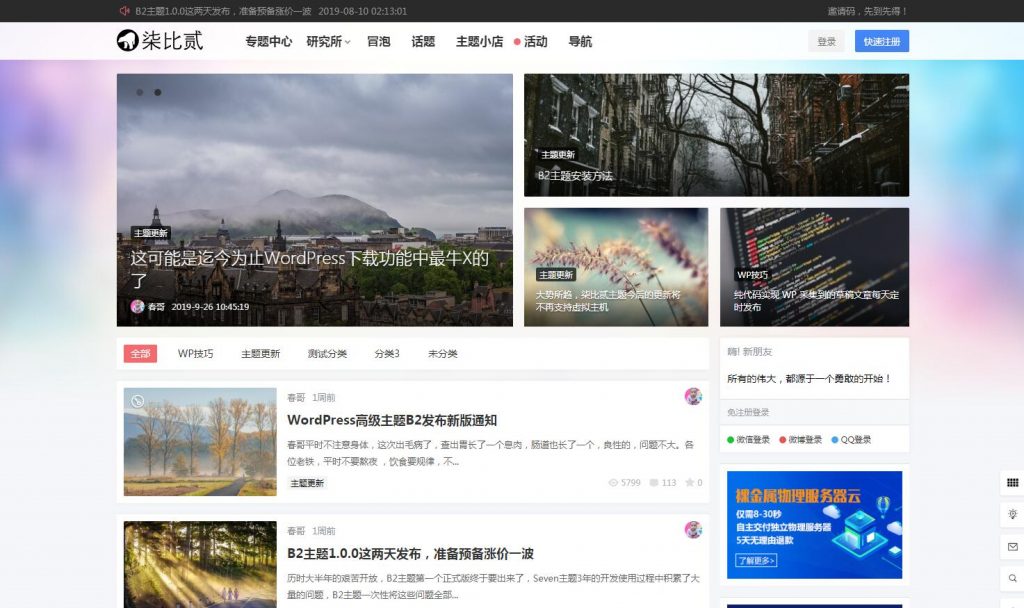Click author avatar on WordPress高级主题B2 post
The image size is (1024, 608).
pos(693,396)
